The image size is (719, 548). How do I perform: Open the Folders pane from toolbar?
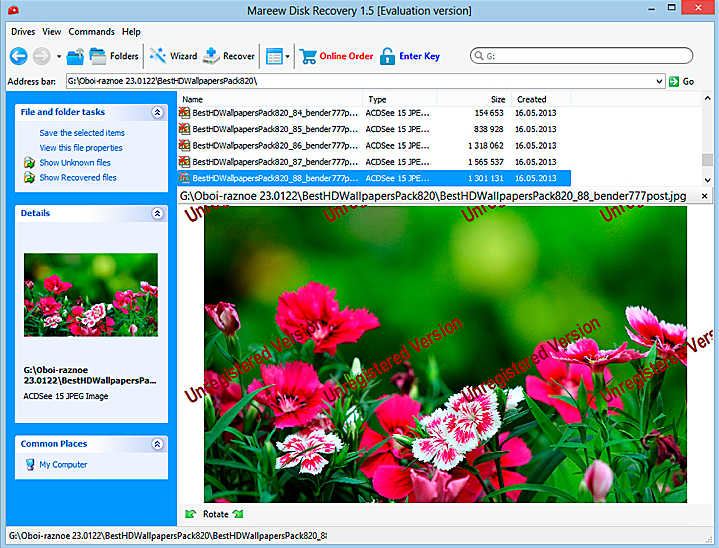click(114, 56)
